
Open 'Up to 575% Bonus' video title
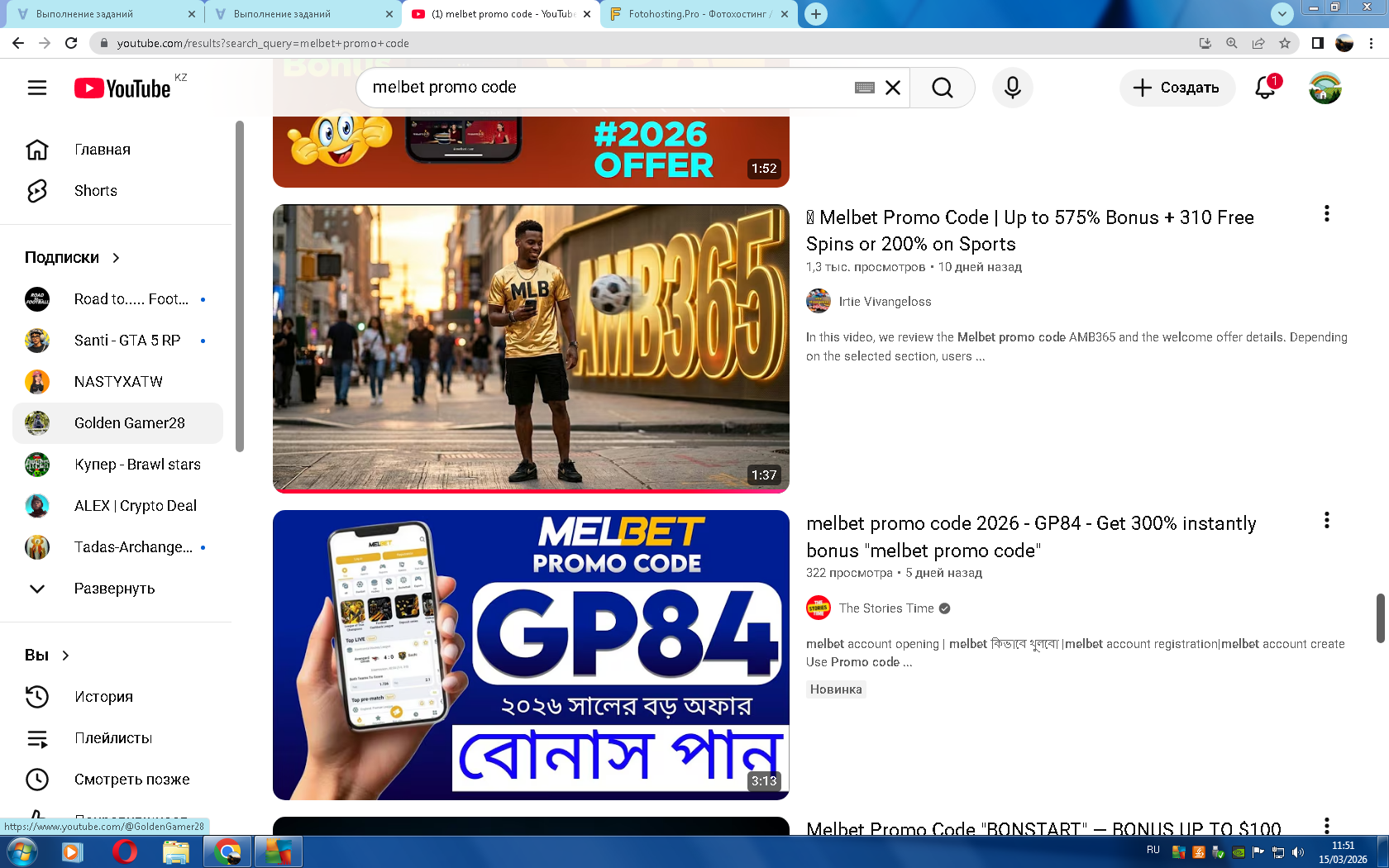[x=1030, y=231]
